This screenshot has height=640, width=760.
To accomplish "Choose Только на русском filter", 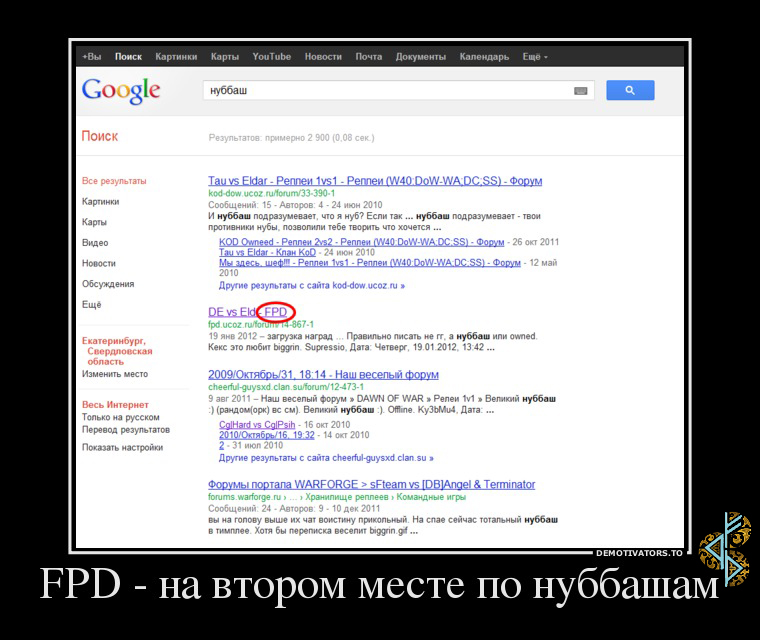I will [121, 417].
